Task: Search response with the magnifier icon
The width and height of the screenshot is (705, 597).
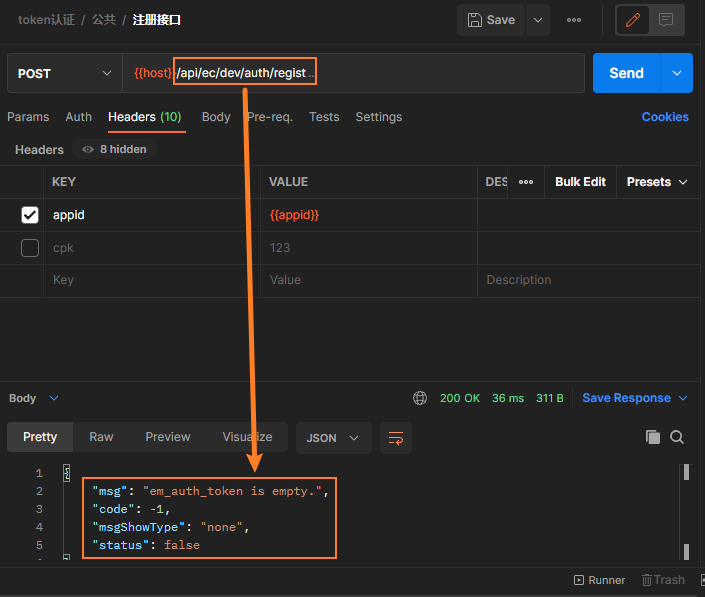Action: pyautogui.click(x=677, y=437)
